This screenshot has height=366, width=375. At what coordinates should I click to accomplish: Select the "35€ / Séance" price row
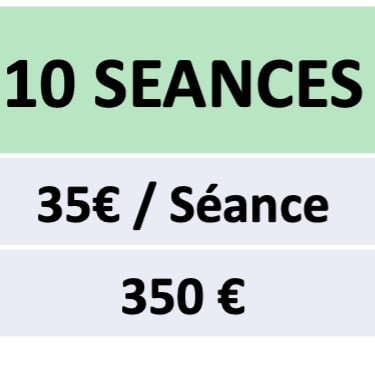[187, 201]
